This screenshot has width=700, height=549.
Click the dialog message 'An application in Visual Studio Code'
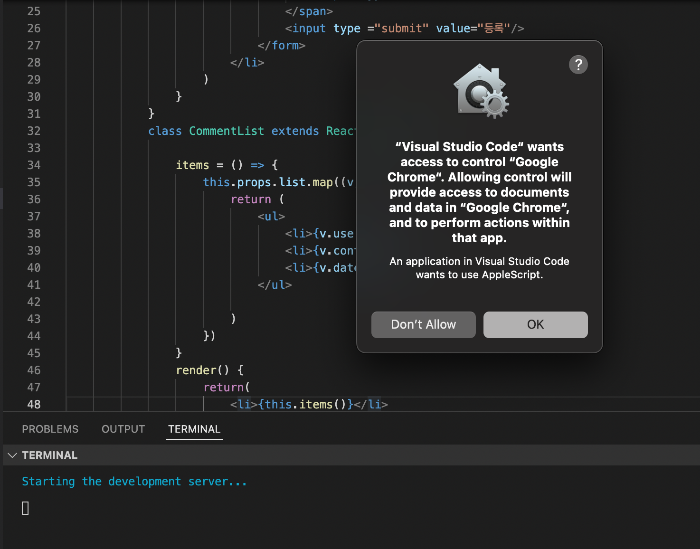(x=479, y=261)
